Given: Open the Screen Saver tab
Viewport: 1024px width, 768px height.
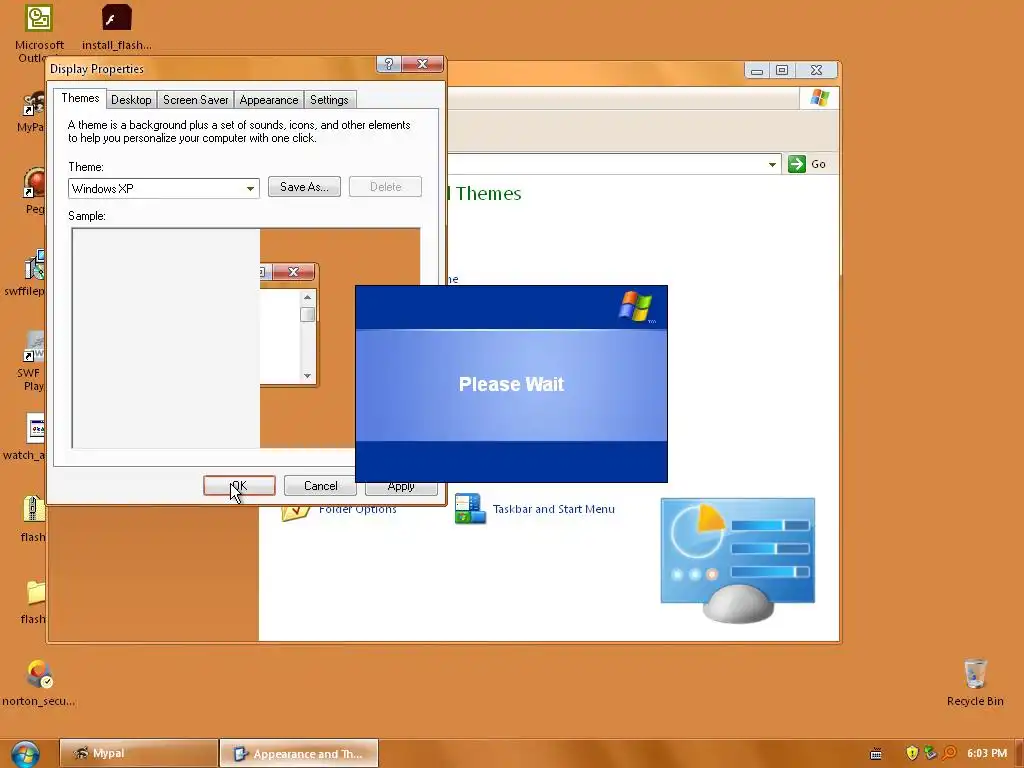Looking at the screenshot, I should [195, 100].
